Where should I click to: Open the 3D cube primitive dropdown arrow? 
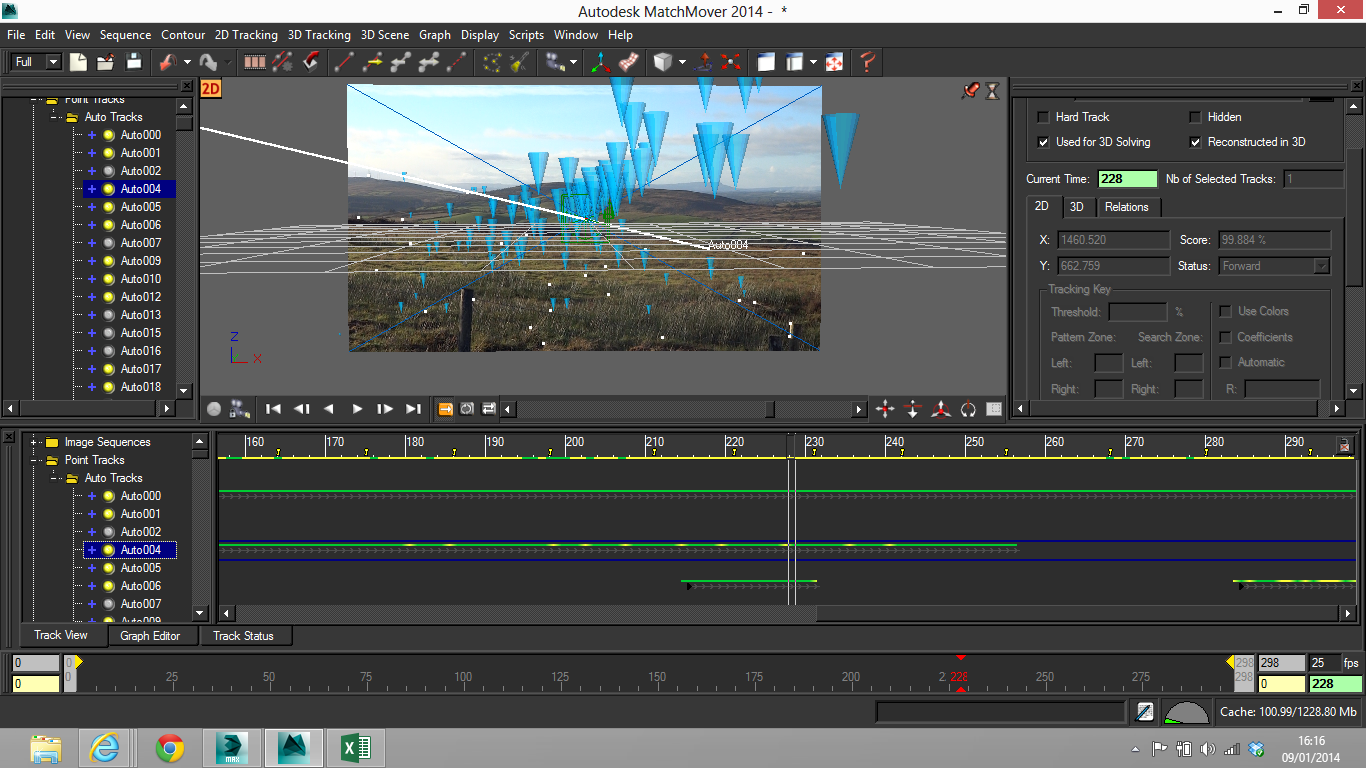(x=683, y=62)
